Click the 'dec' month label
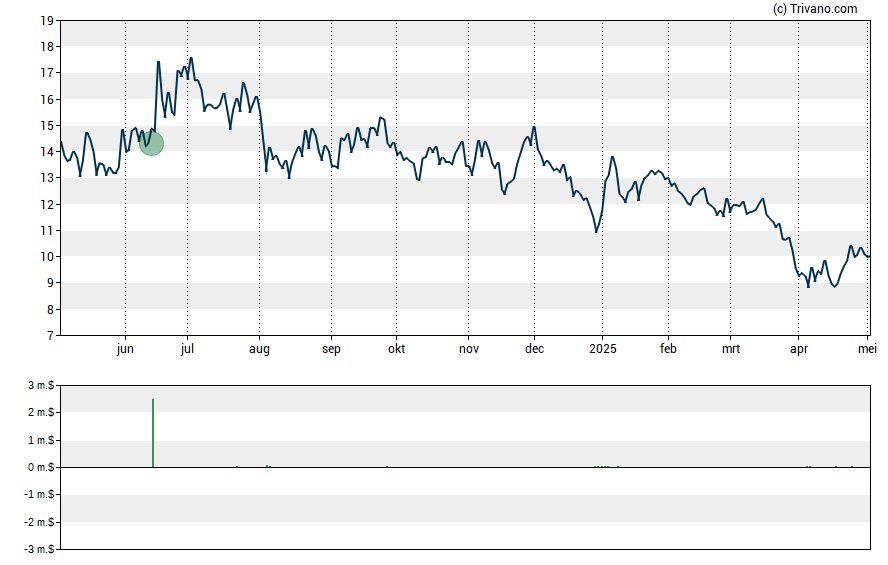This screenshot has width=888, height=565. tap(535, 348)
